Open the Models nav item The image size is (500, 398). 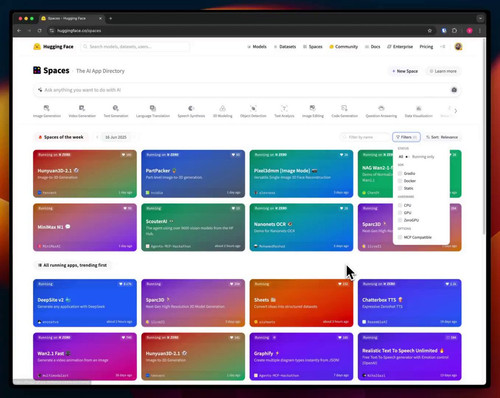point(257,47)
